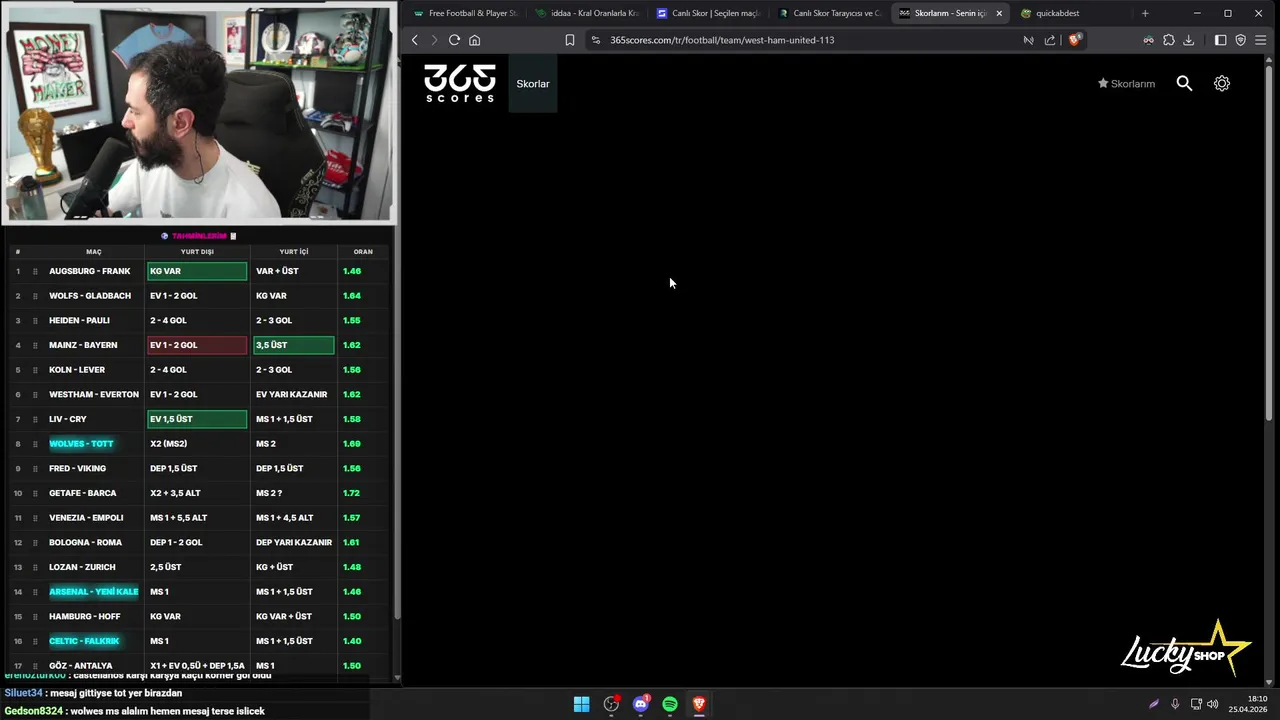Click the TAHMİNLERİM panel title
1280x720 pixels.
pos(199,236)
